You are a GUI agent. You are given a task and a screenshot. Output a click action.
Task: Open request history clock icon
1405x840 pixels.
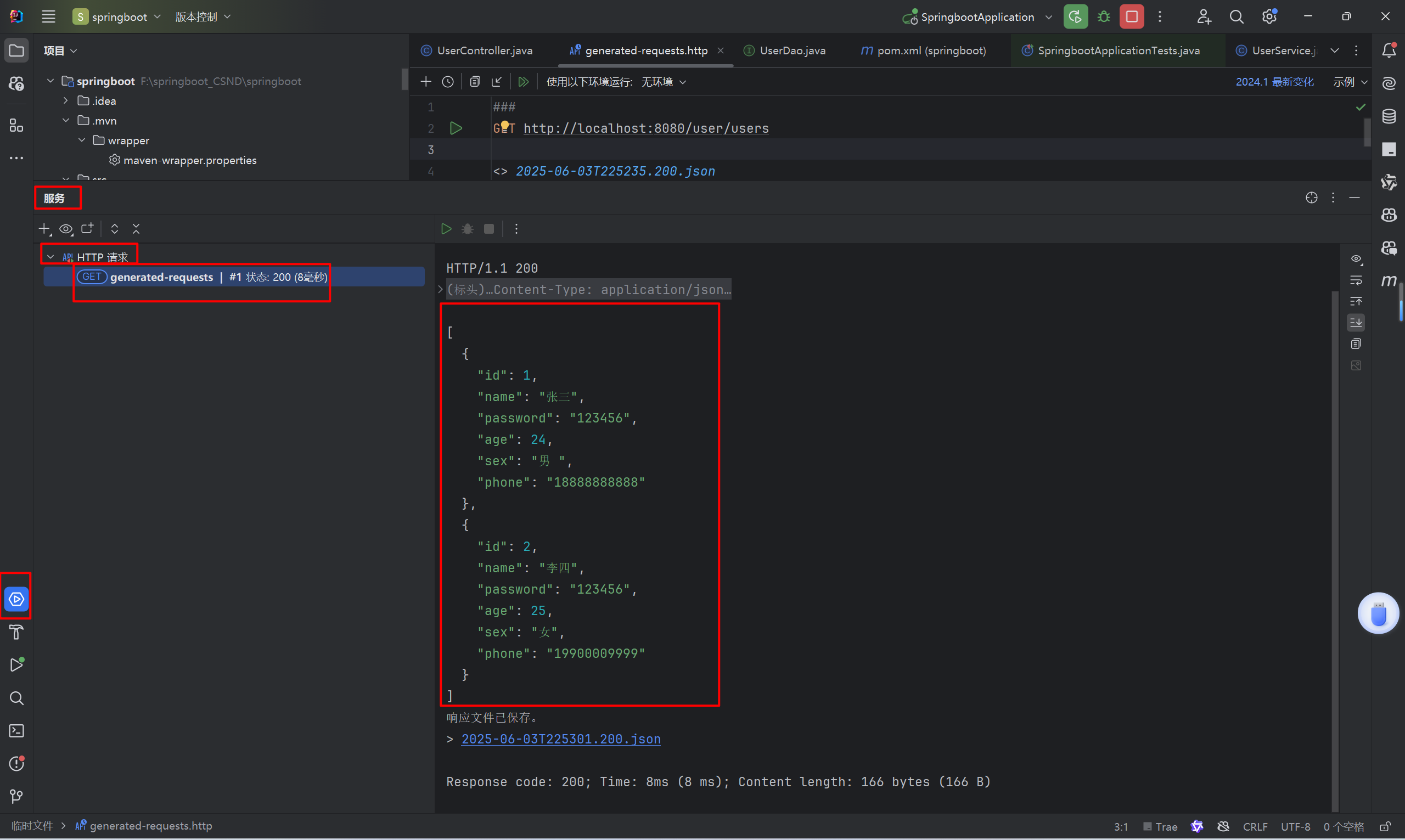coord(448,82)
